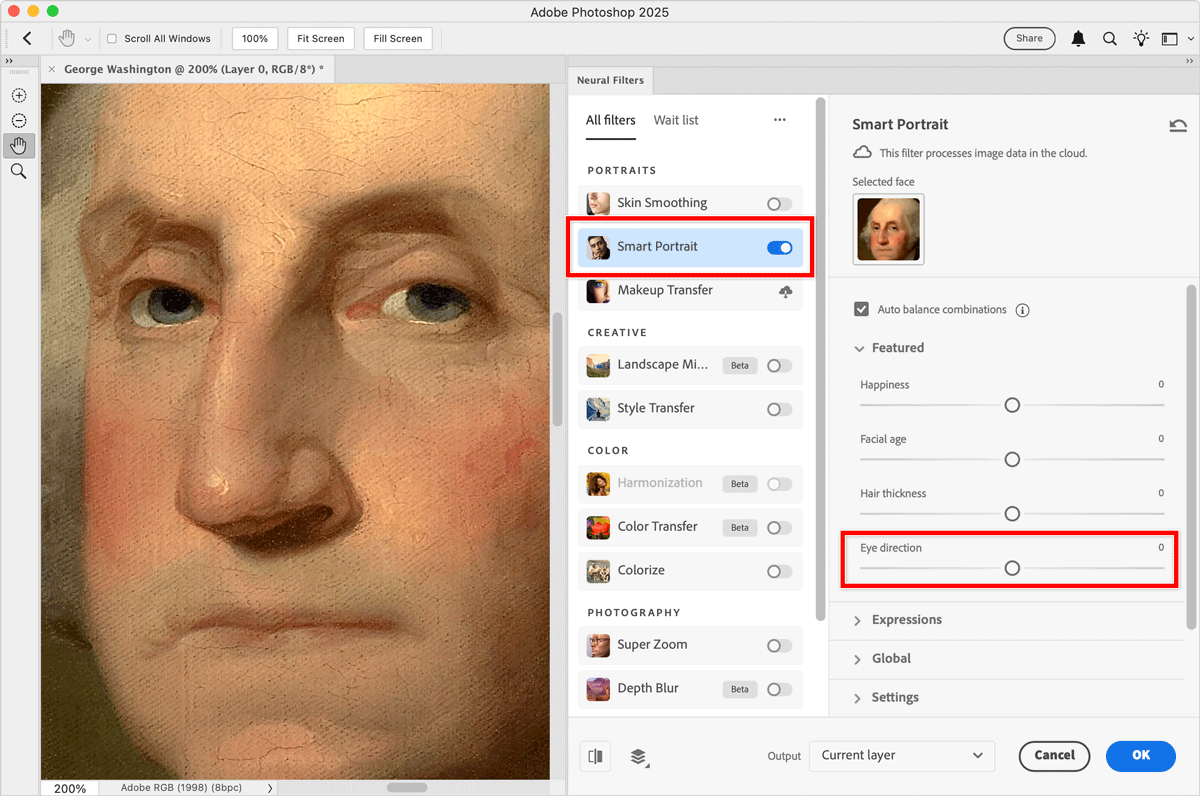
Task: Check the Scroll All Windows checkbox
Action: pos(112,39)
